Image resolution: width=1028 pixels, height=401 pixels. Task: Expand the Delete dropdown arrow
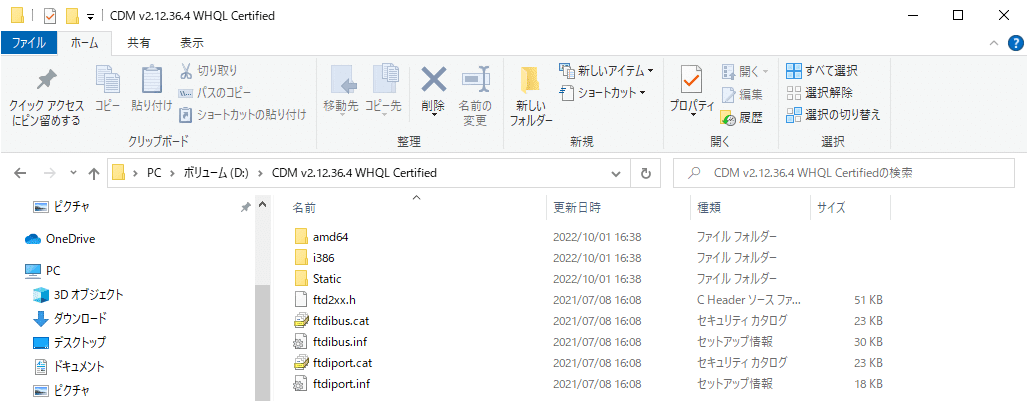tap(433, 113)
